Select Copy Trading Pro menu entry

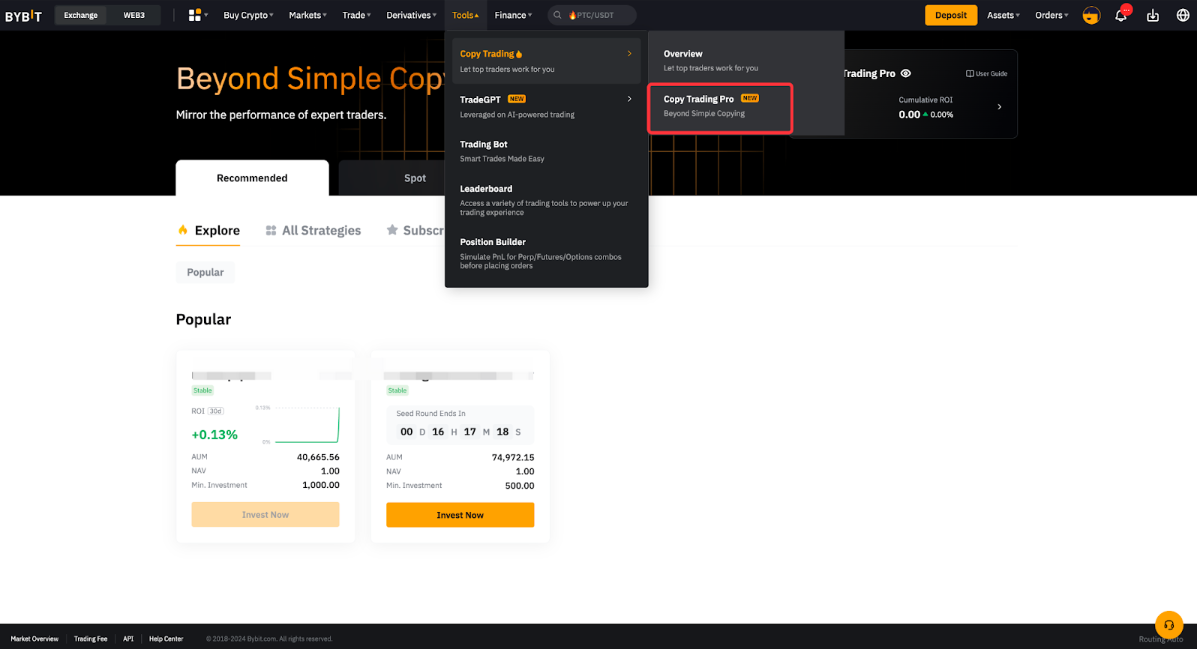click(x=720, y=106)
